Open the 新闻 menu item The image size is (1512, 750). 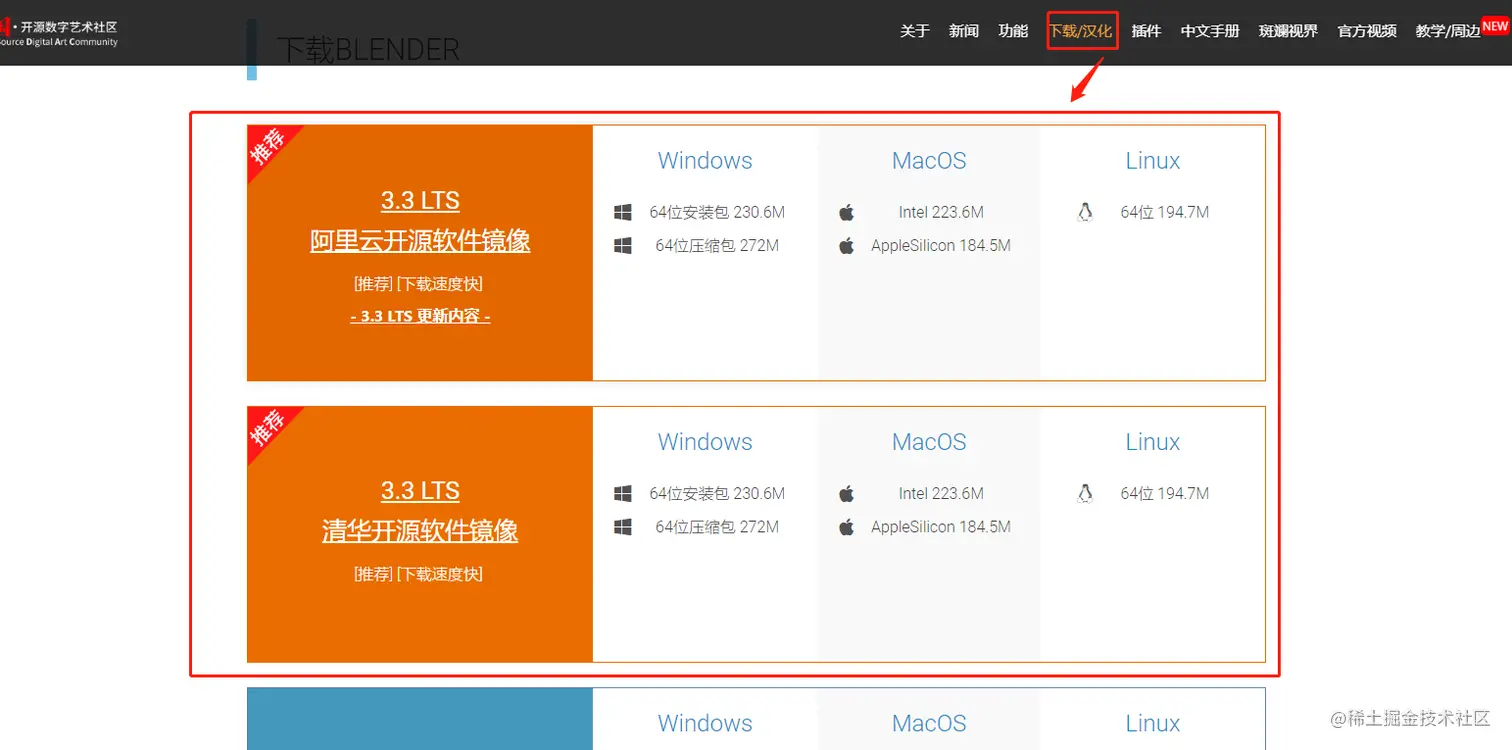click(964, 31)
